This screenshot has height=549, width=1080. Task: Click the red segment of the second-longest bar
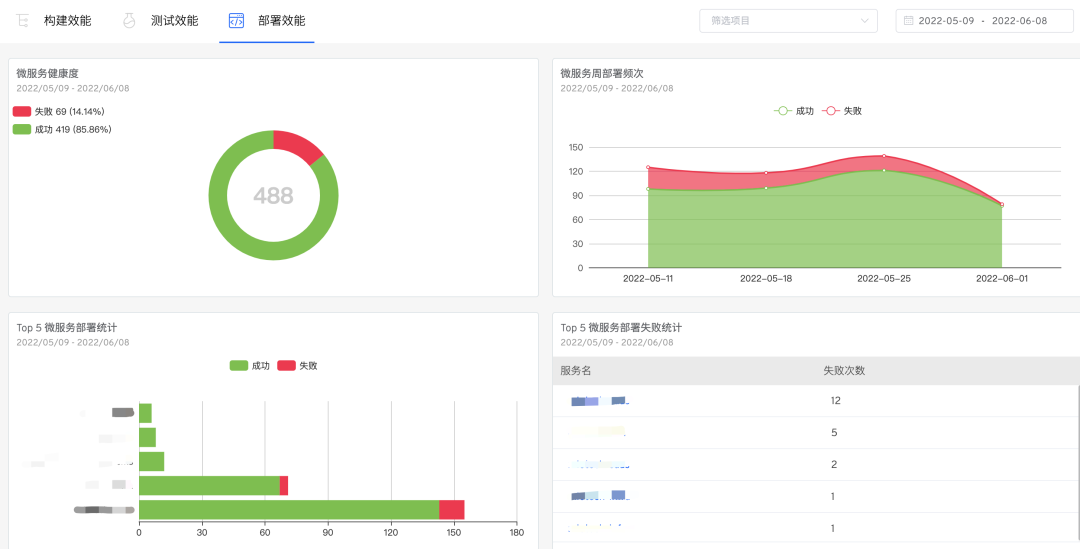[x=284, y=486]
